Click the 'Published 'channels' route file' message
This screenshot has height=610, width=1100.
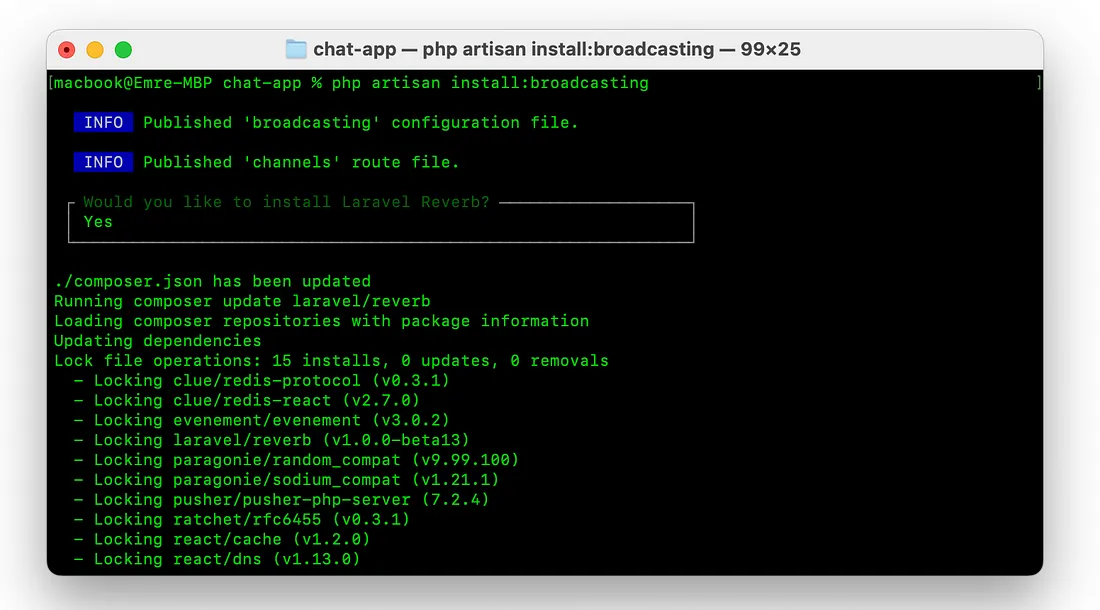(x=301, y=162)
